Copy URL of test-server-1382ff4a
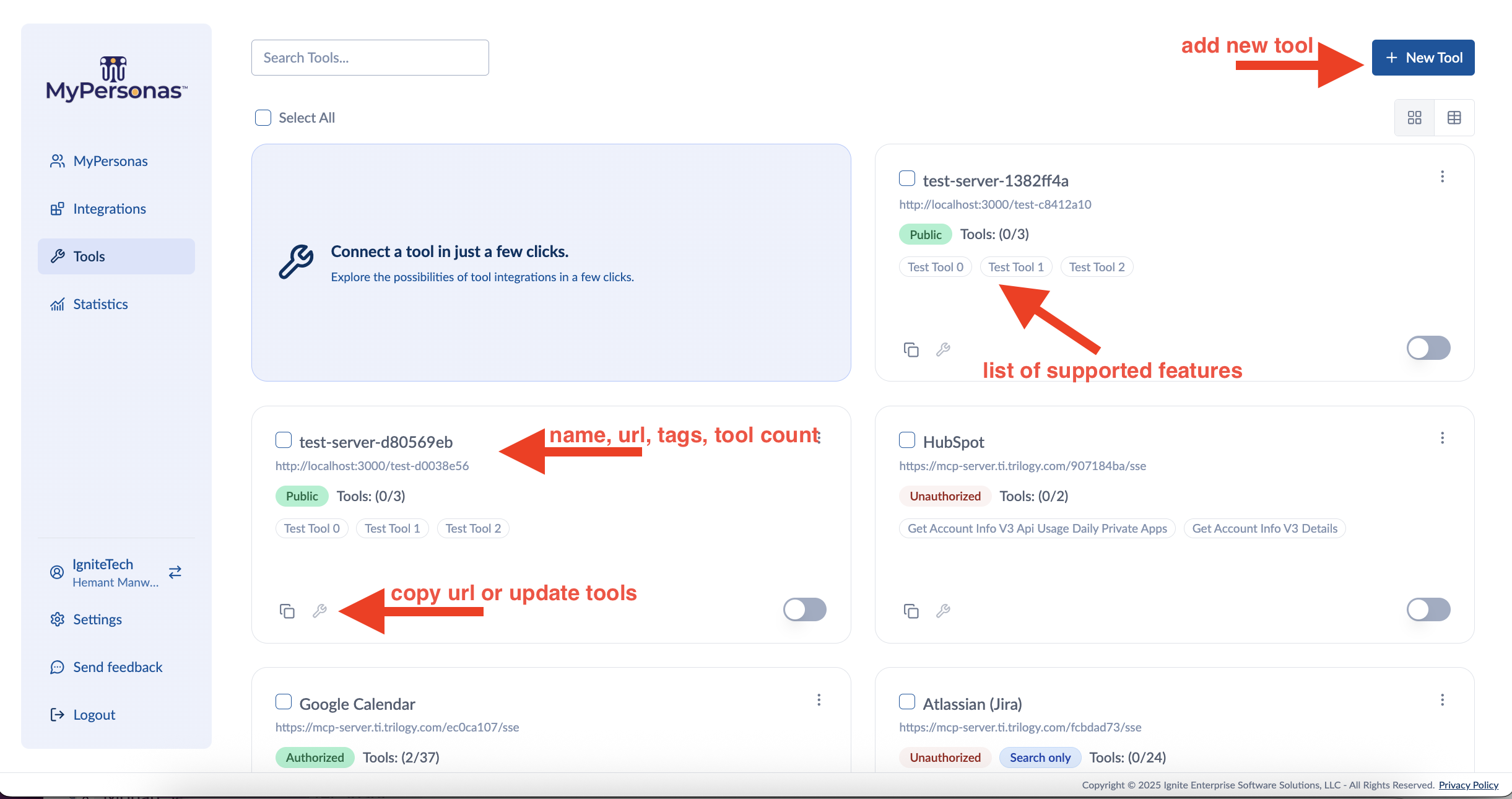 point(911,349)
